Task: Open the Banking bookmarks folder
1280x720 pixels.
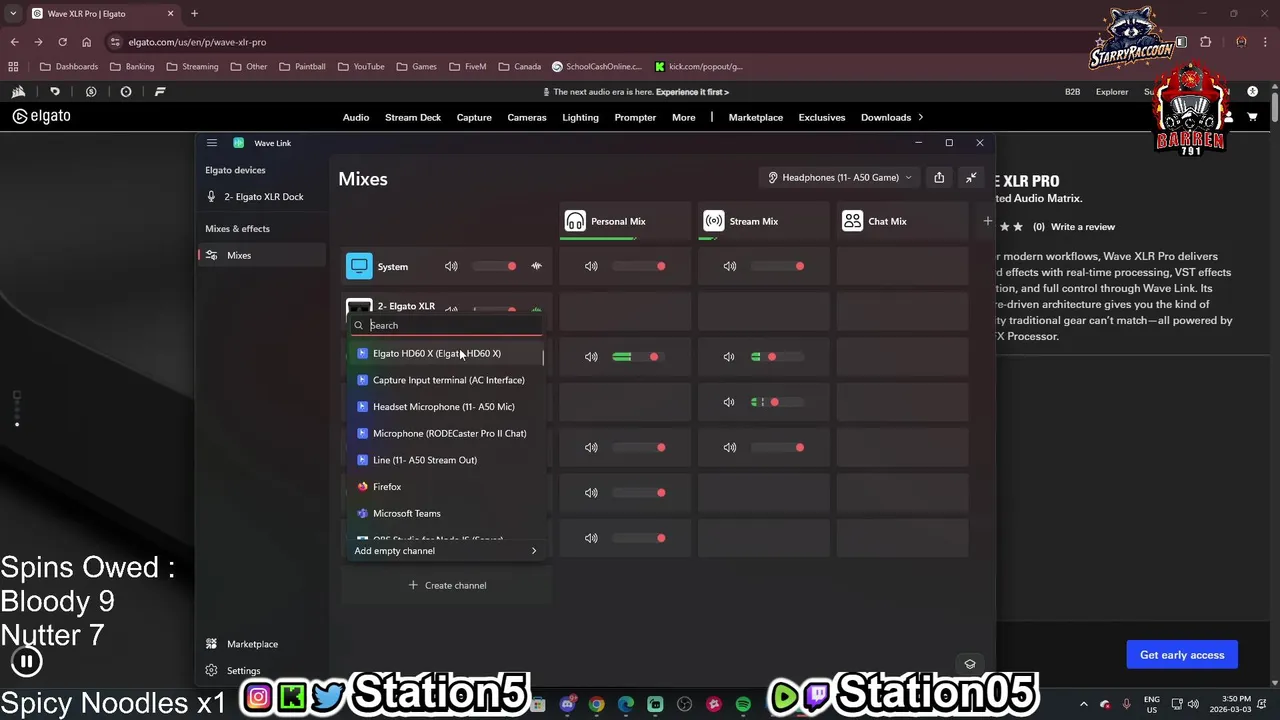Action: point(132,67)
